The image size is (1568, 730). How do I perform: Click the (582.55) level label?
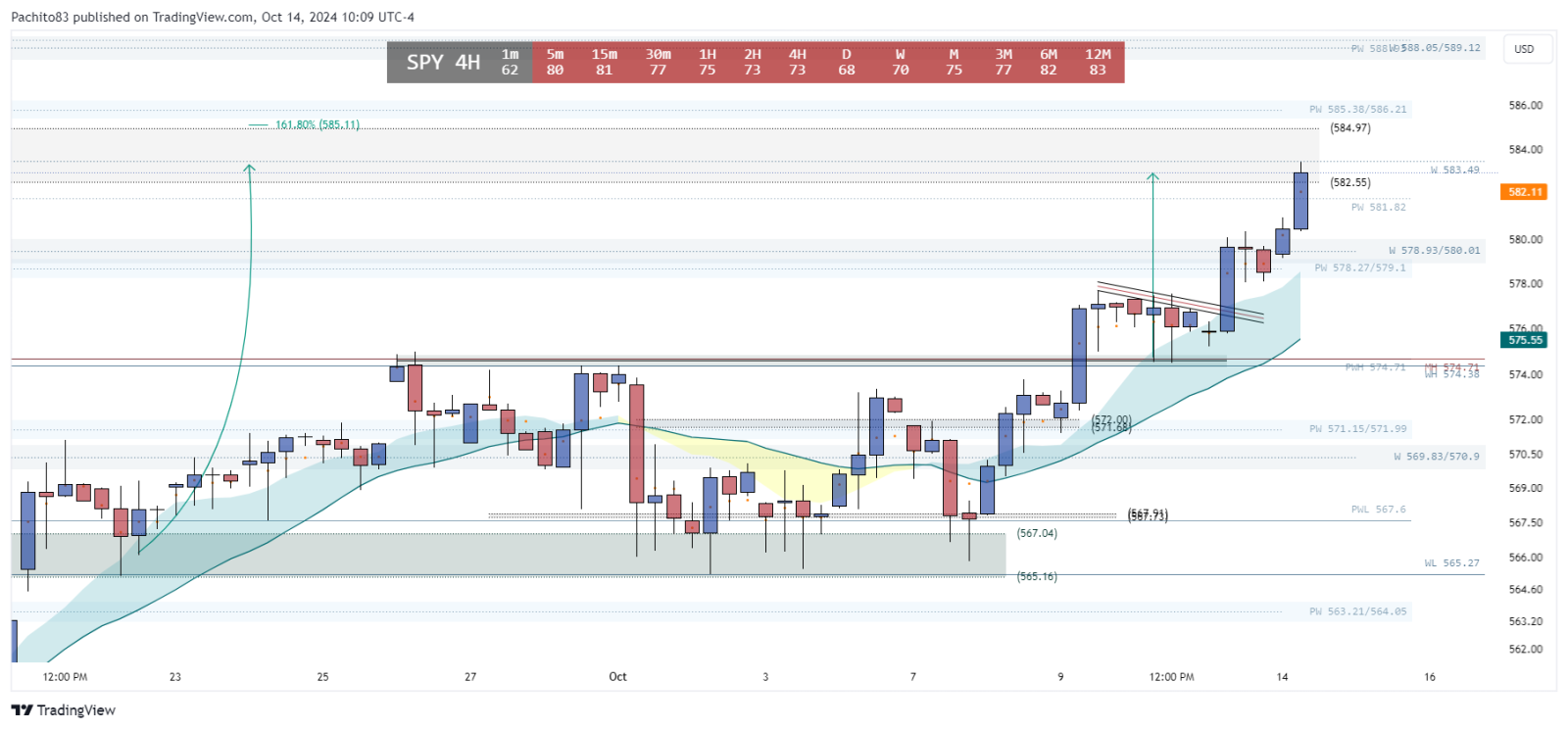coord(1350,182)
